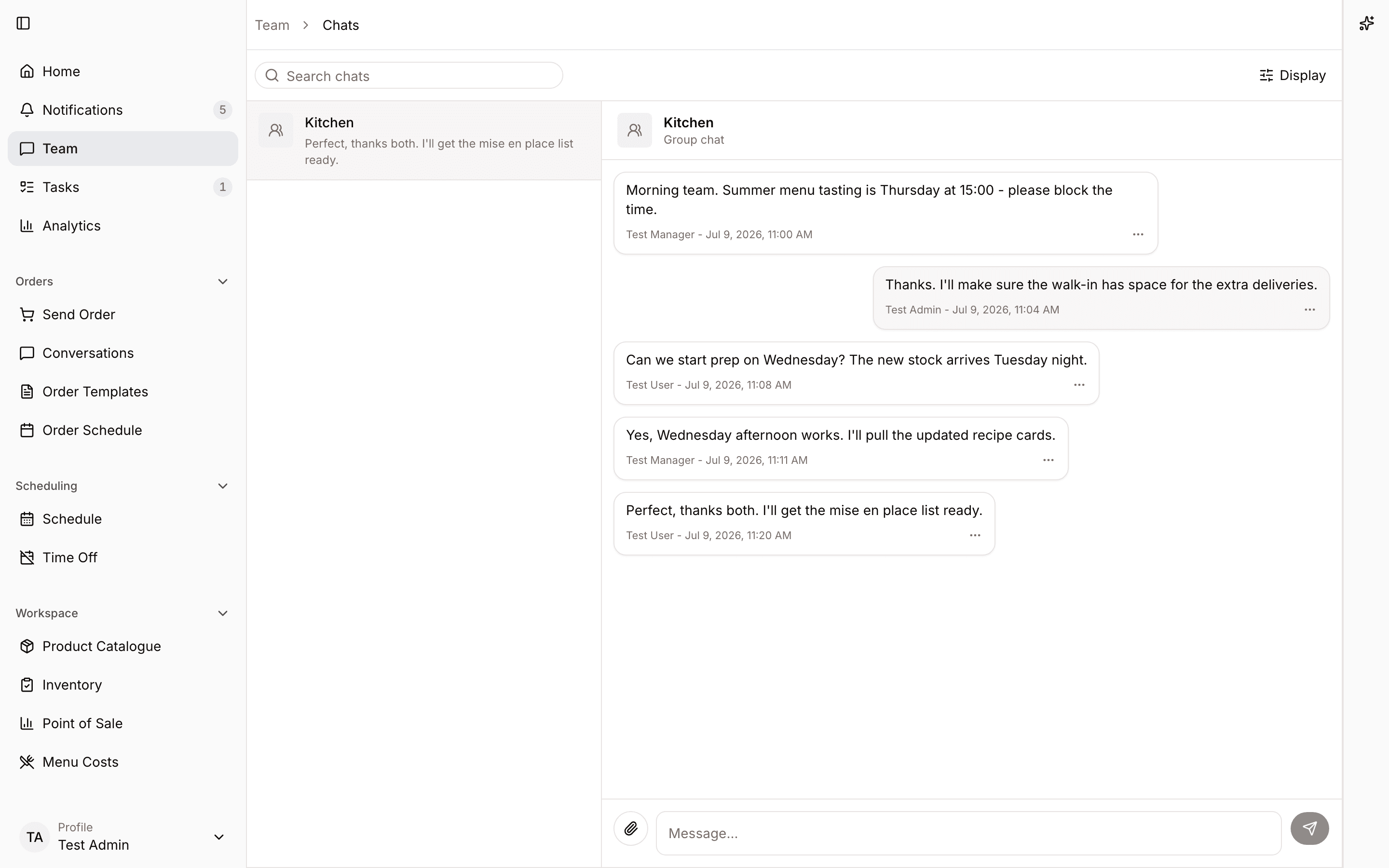This screenshot has height=868, width=1389.
Task: Select Team in sidebar
Action: tap(123, 149)
